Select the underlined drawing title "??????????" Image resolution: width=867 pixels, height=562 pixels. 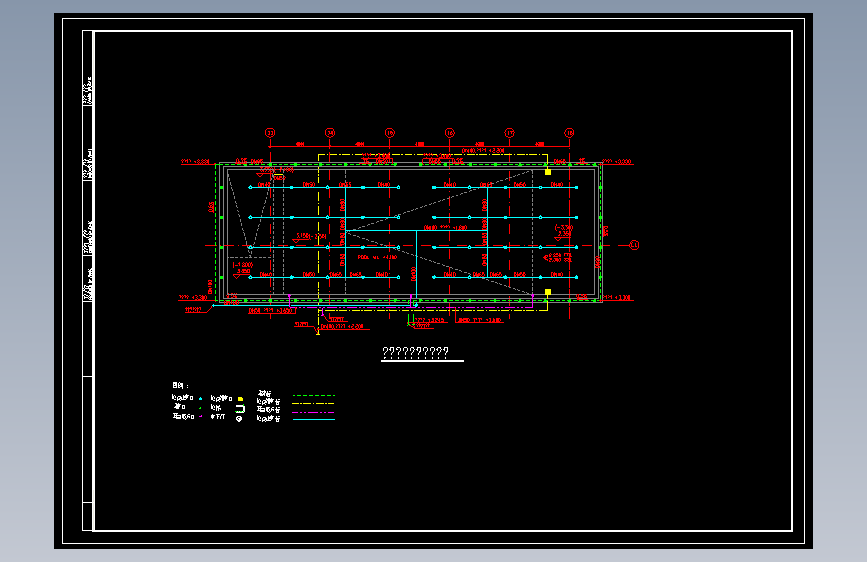(416, 352)
